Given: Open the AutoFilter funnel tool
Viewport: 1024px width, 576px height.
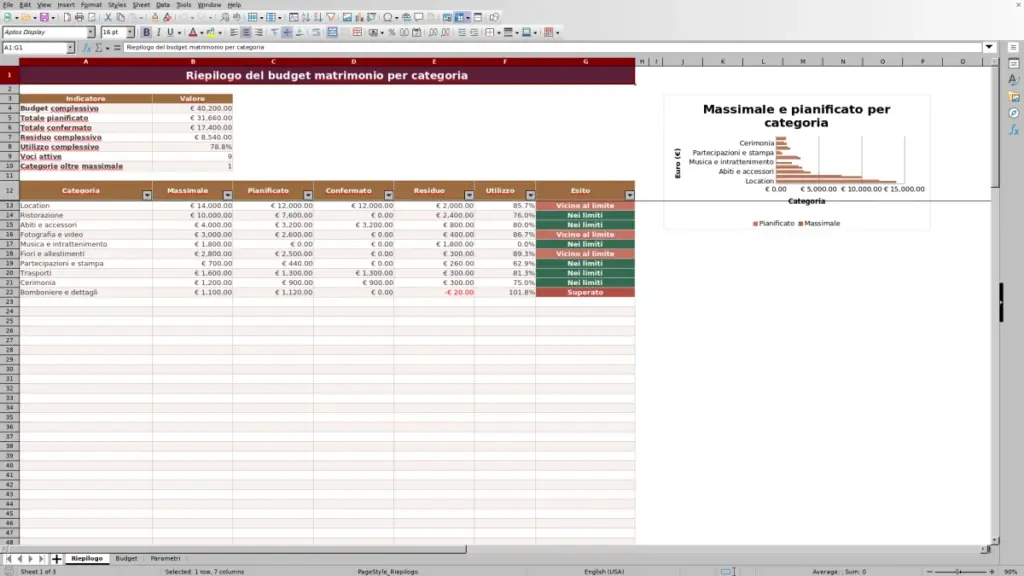Looking at the screenshot, I should pos(331,18).
